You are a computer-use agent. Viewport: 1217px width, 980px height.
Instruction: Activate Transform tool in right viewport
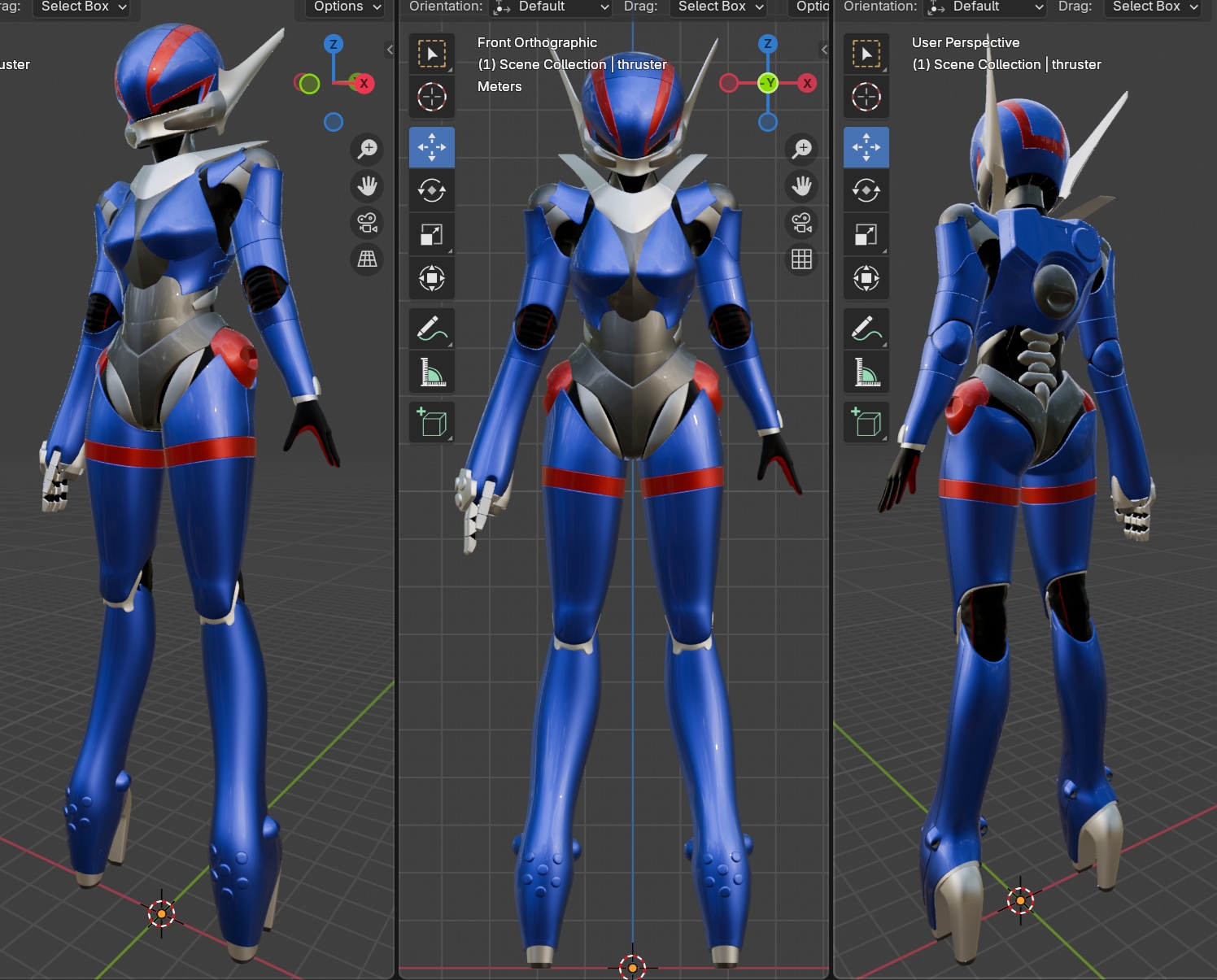pos(866,278)
